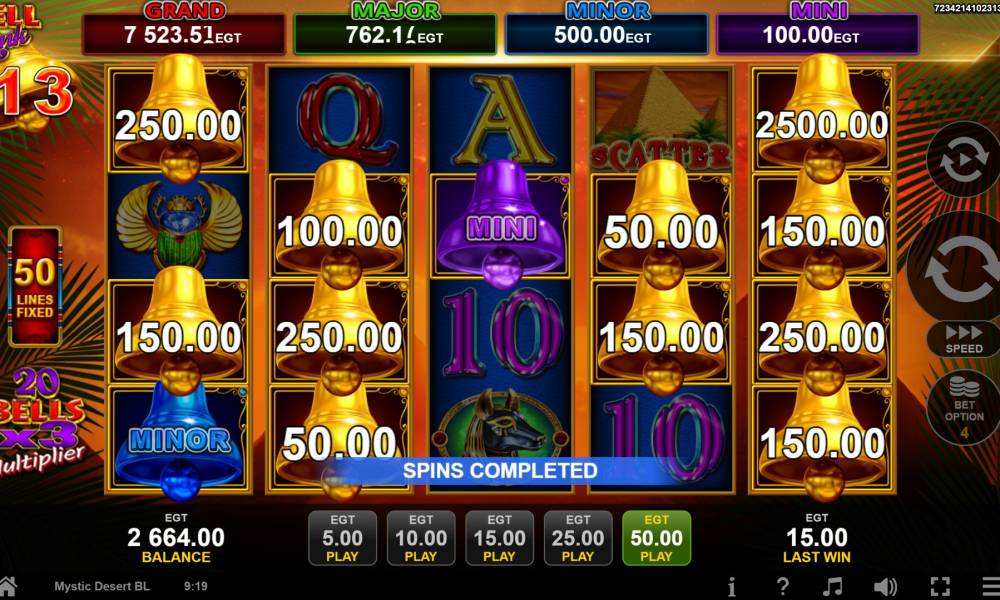Image resolution: width=1000 pixels, height=600 pixels.
Task: Start autoplay with the small circular arrows icon
Action: 964,159
